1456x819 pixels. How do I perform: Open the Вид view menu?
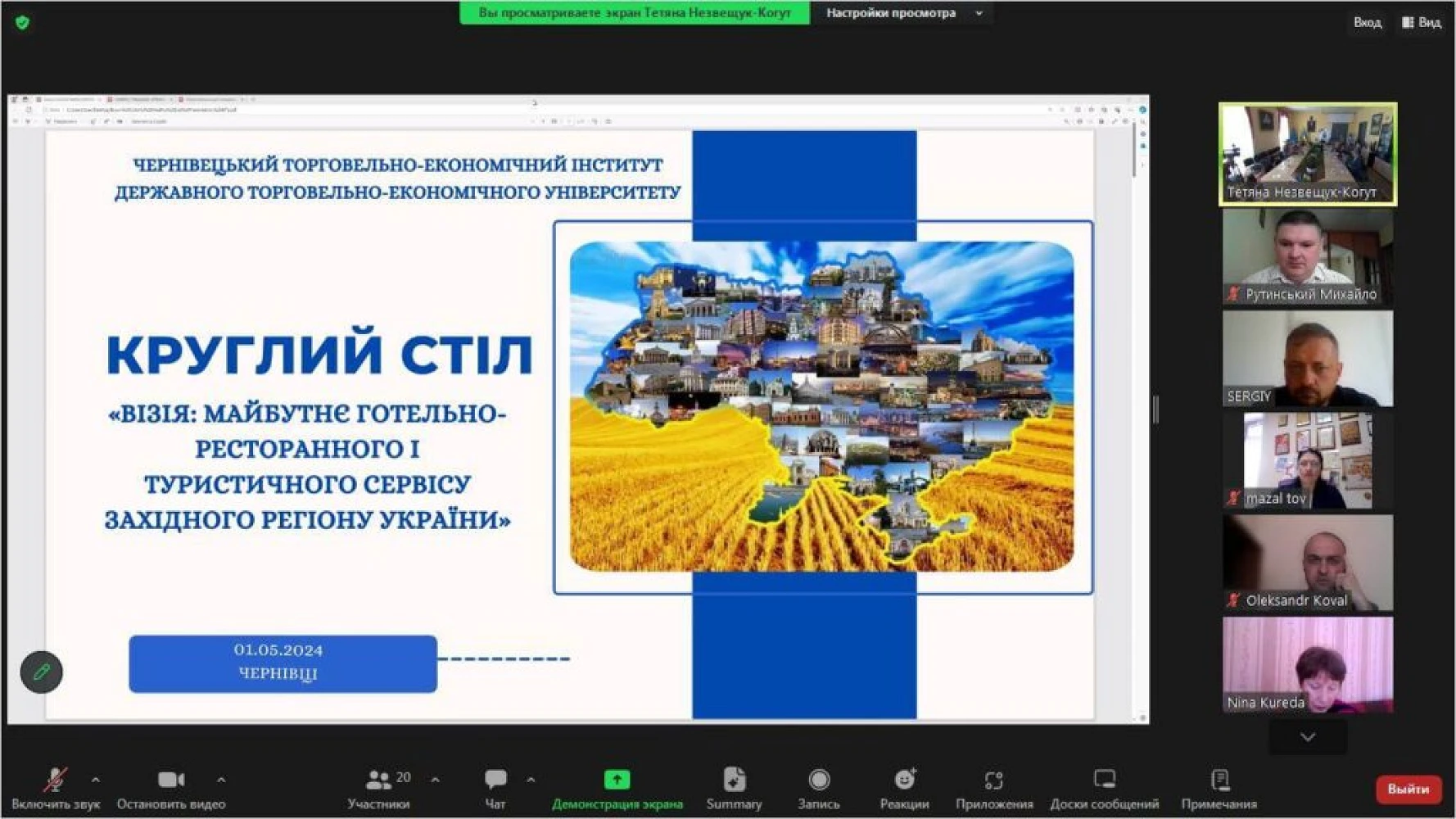[1422, 23]
